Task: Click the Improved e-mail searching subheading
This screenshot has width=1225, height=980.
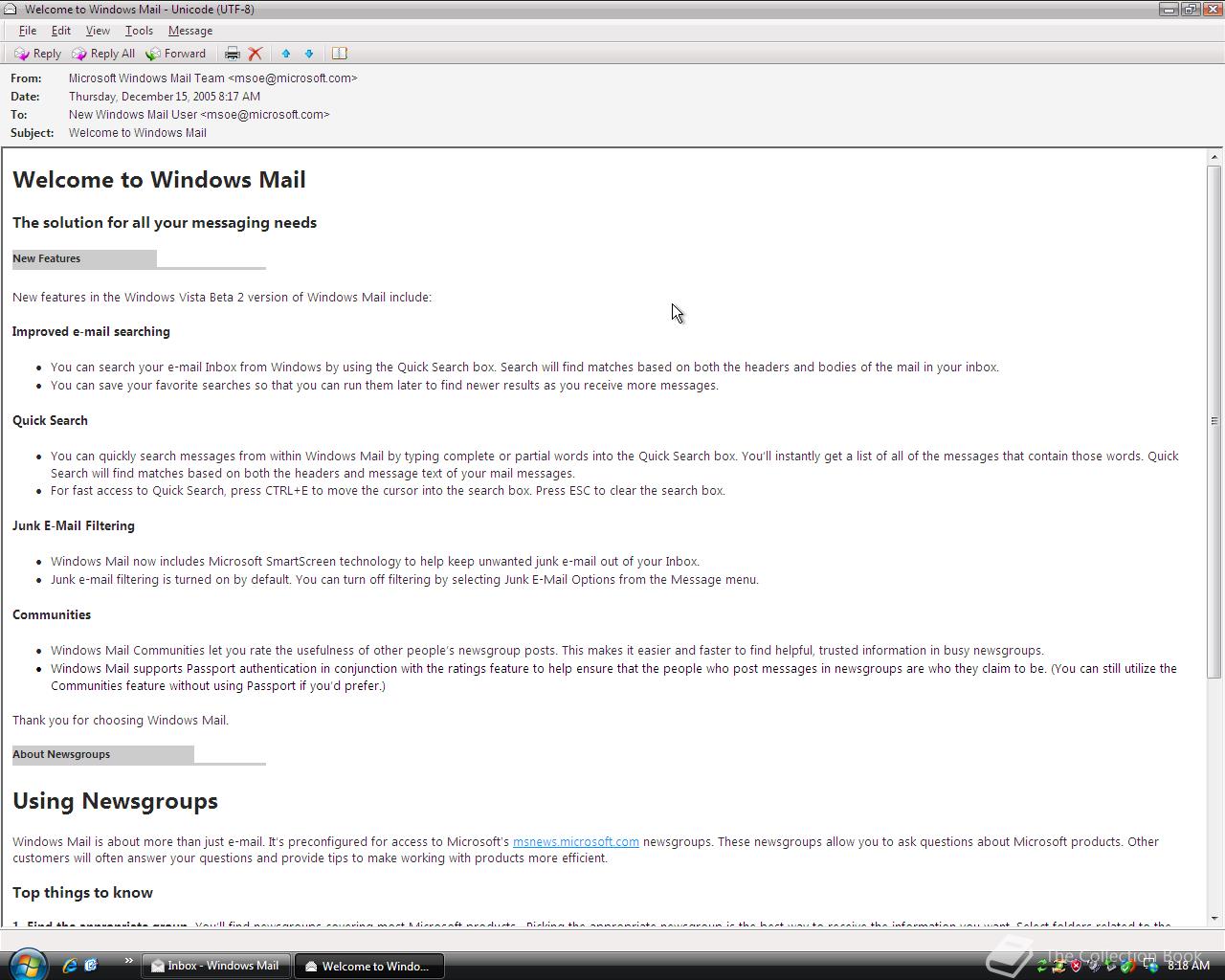Action: tap(91, 332)
